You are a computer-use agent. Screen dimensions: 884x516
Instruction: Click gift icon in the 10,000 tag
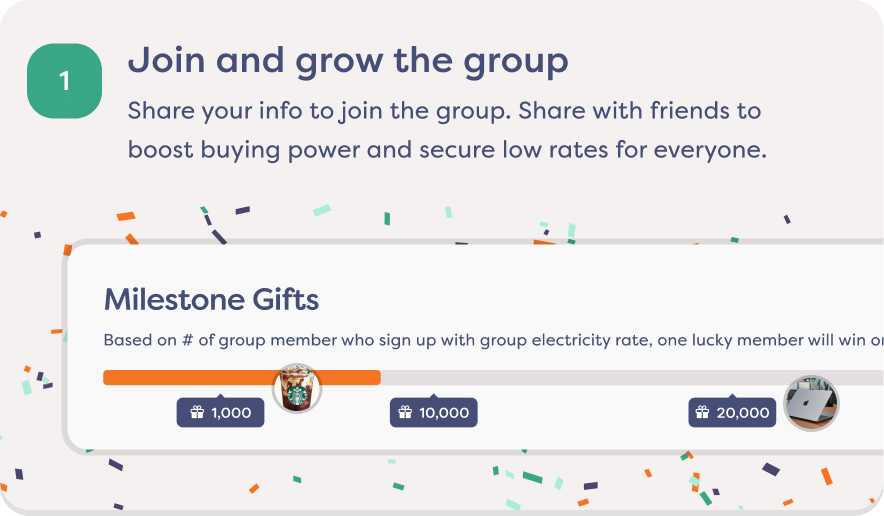pos(405,412)
